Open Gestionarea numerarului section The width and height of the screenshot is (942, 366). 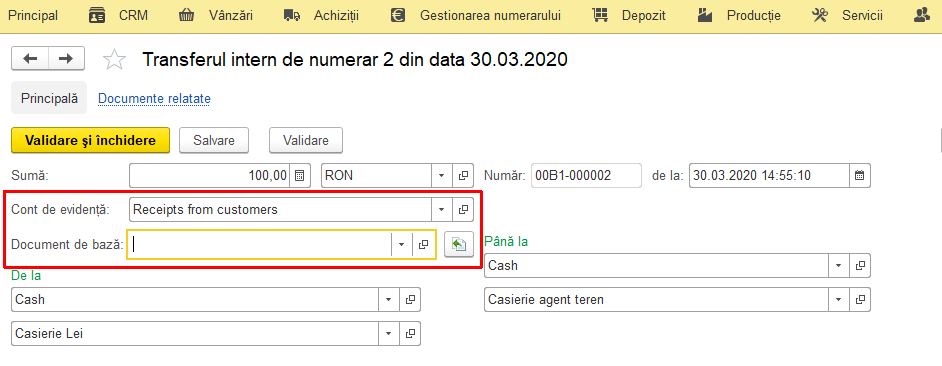click(490, 16)
